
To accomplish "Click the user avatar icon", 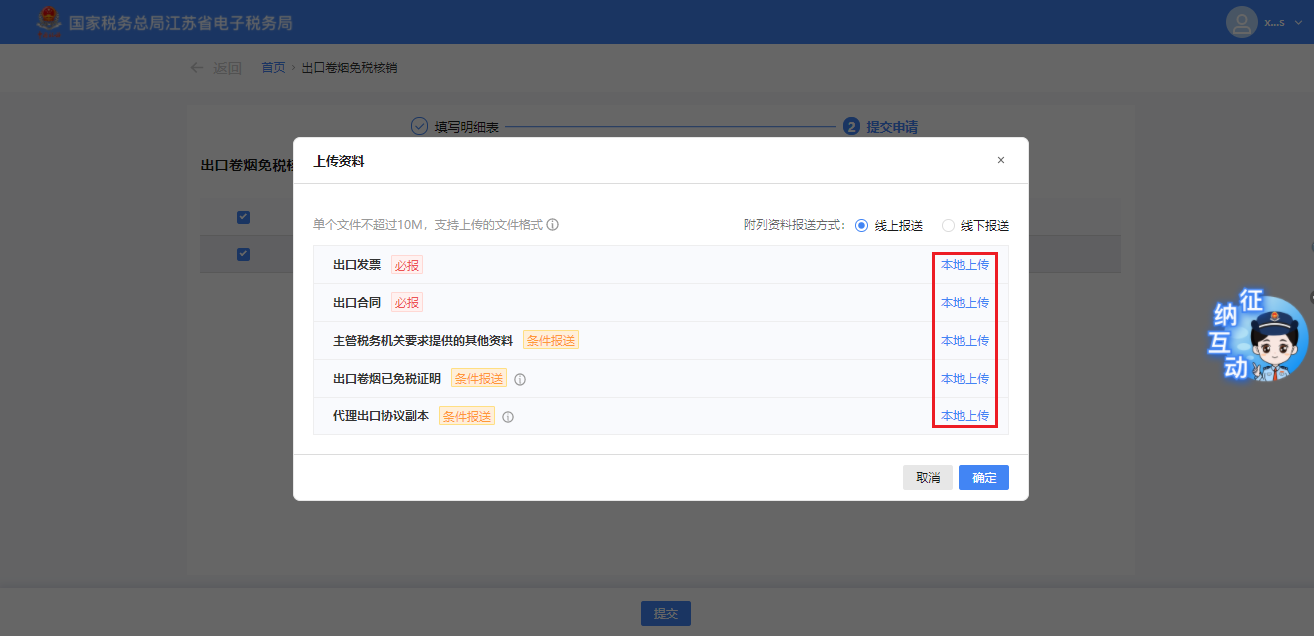I will click(x=1241, y=22).
